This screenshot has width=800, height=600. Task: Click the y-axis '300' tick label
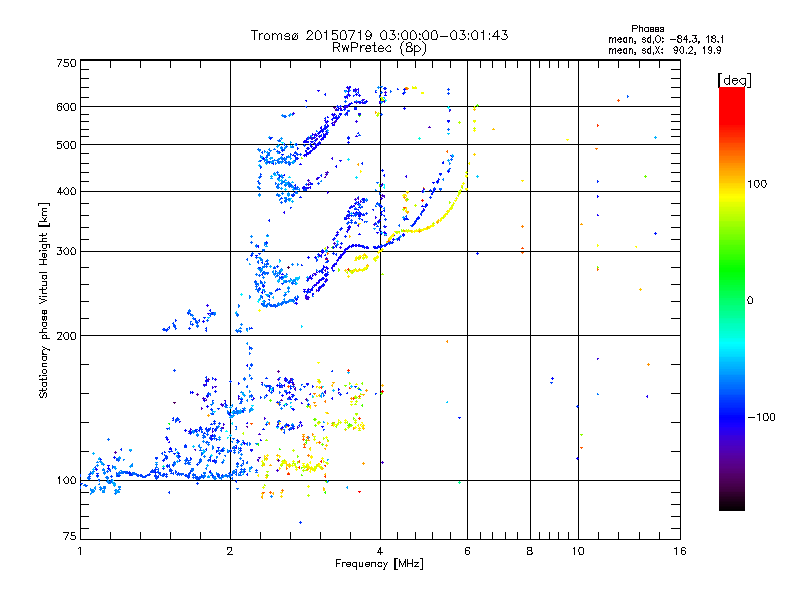click(x=66, y=251)
